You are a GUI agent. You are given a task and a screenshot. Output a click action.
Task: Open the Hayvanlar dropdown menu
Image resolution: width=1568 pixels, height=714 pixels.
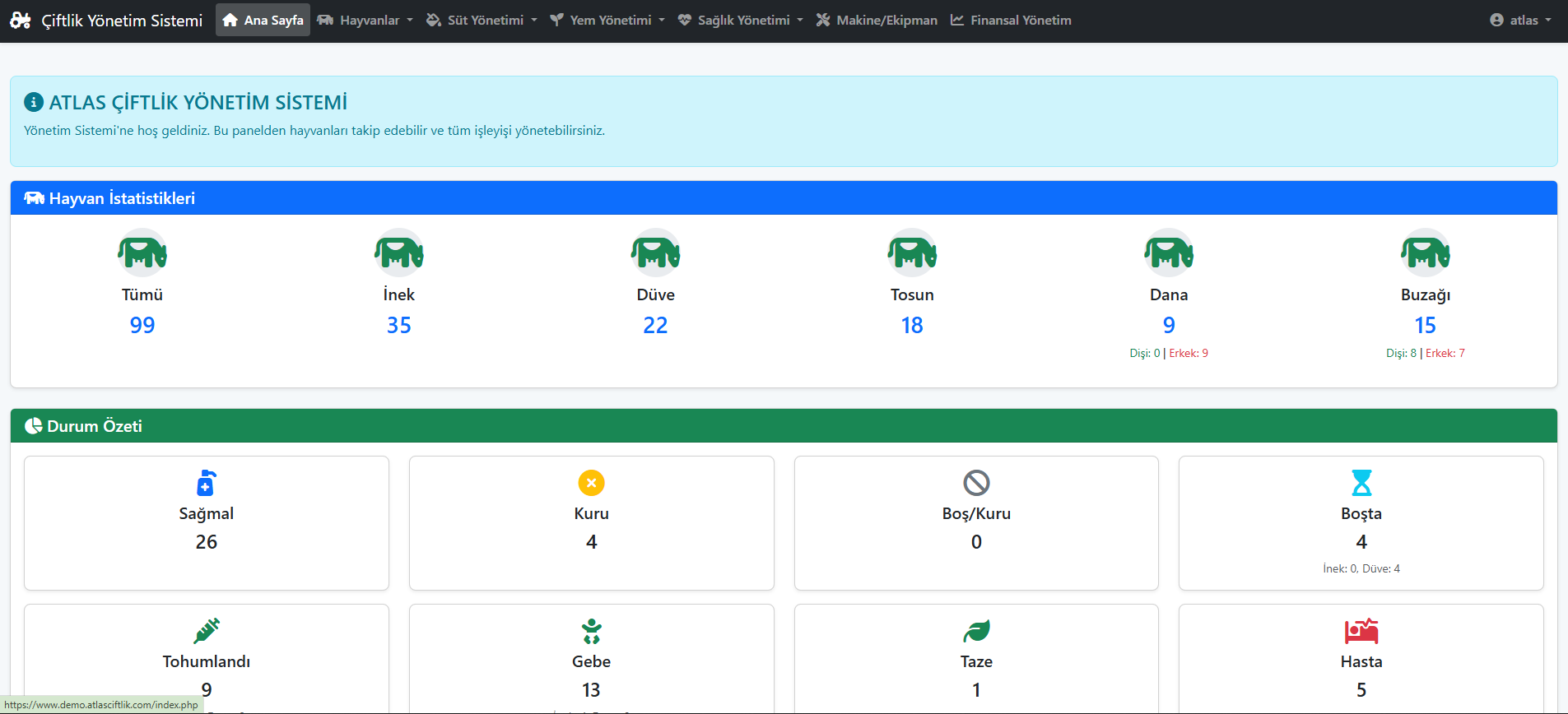(x=365, y=20)
